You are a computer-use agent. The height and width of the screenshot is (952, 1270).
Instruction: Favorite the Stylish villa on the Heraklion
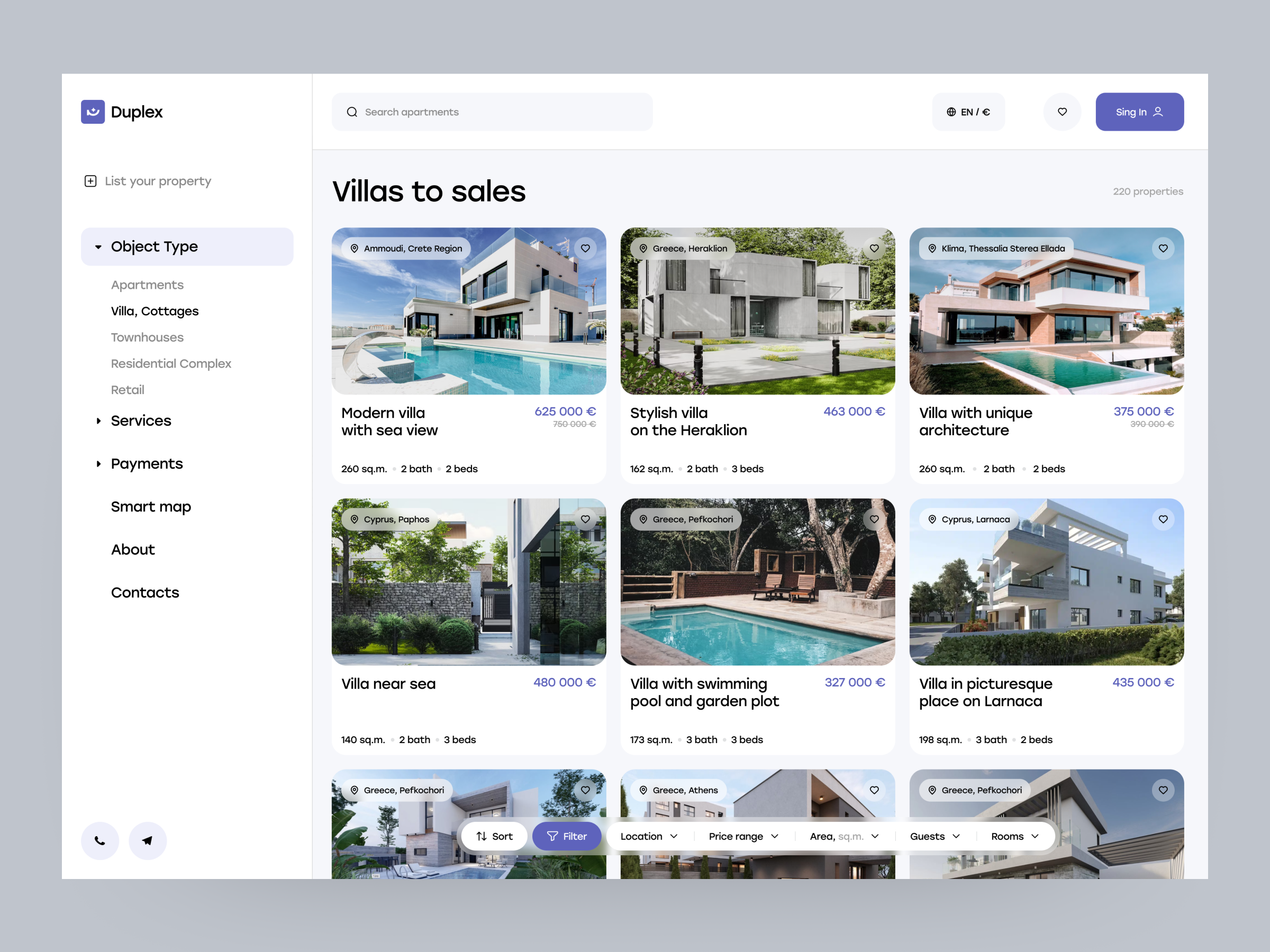(874, 249)
